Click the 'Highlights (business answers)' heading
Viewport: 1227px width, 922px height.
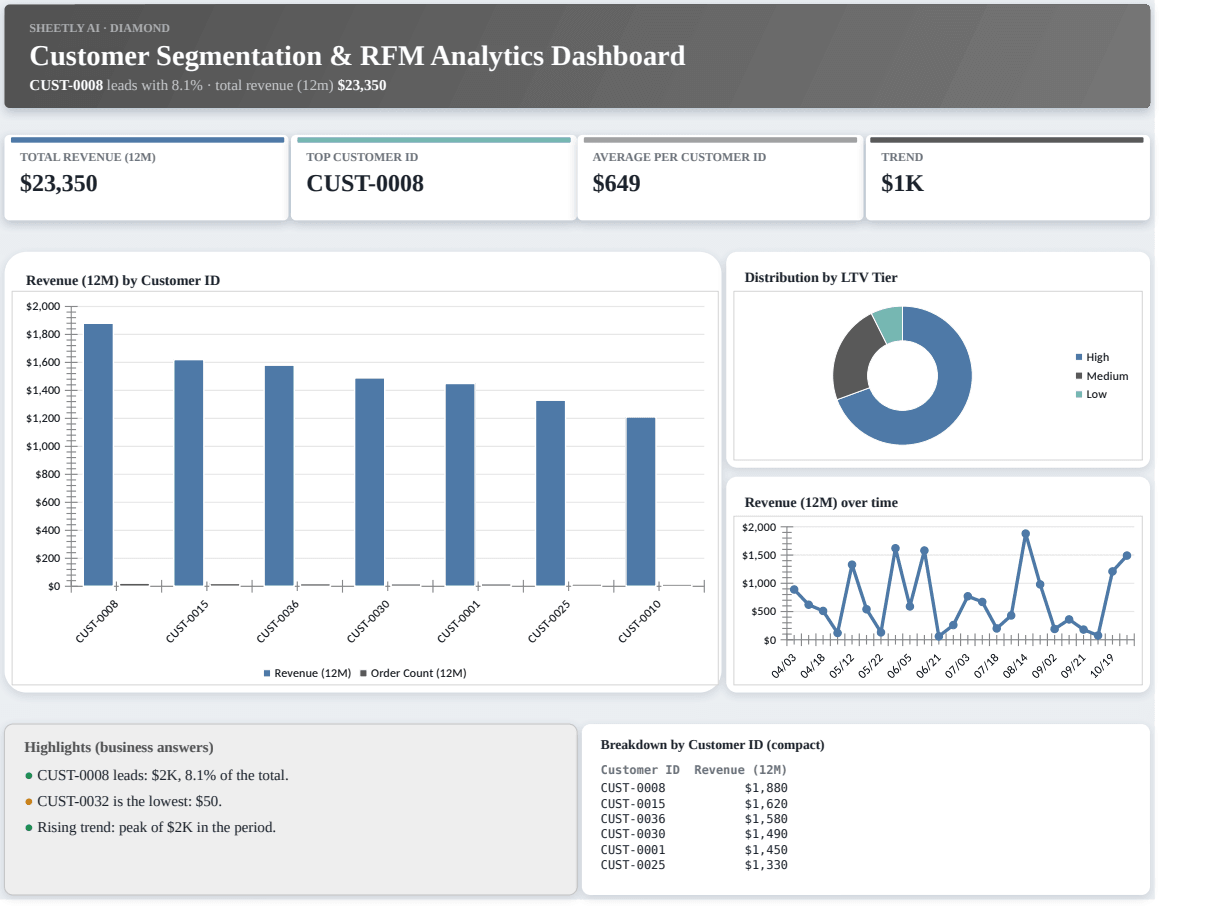coord(119,748)
